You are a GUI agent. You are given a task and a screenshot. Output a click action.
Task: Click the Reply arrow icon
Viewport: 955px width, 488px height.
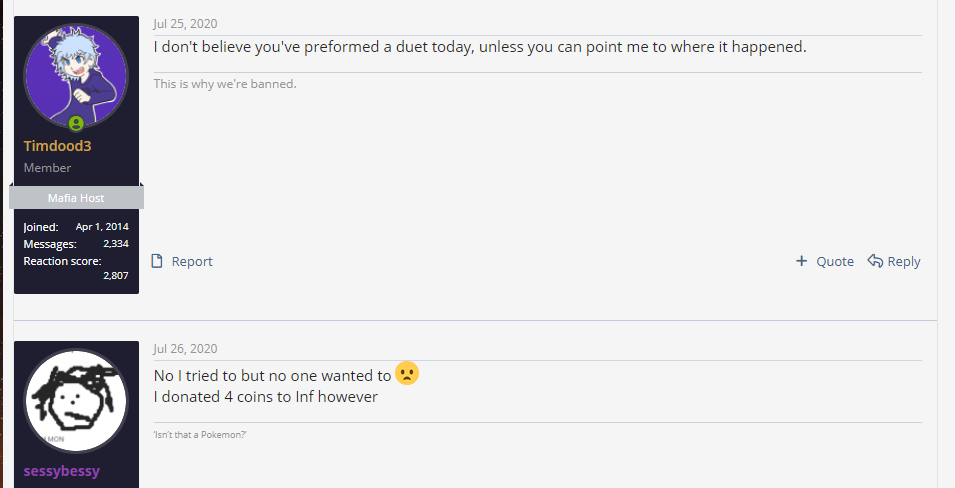pos(875,261)
